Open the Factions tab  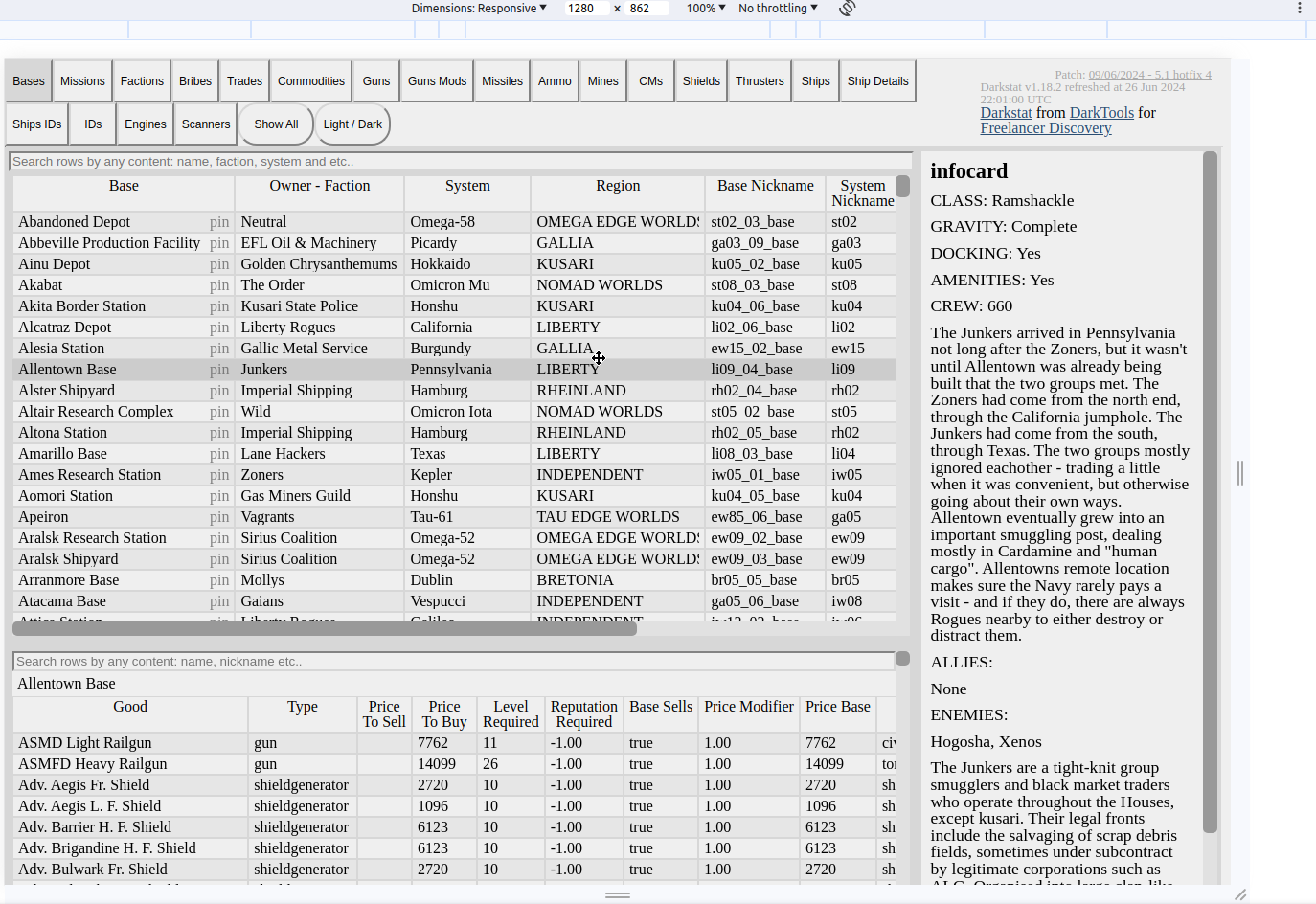[142, 81]
